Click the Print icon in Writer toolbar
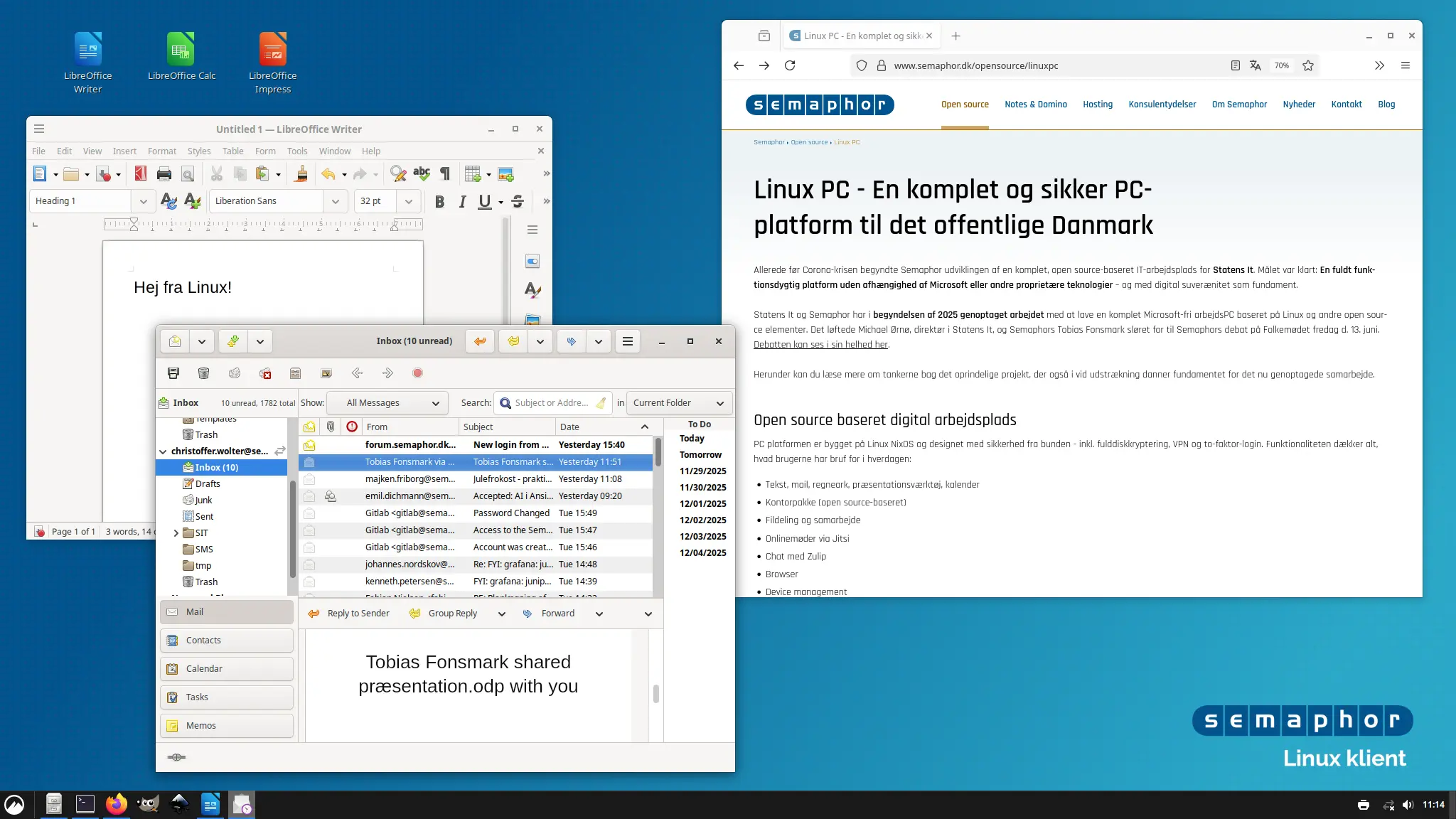 coord(164,174)
